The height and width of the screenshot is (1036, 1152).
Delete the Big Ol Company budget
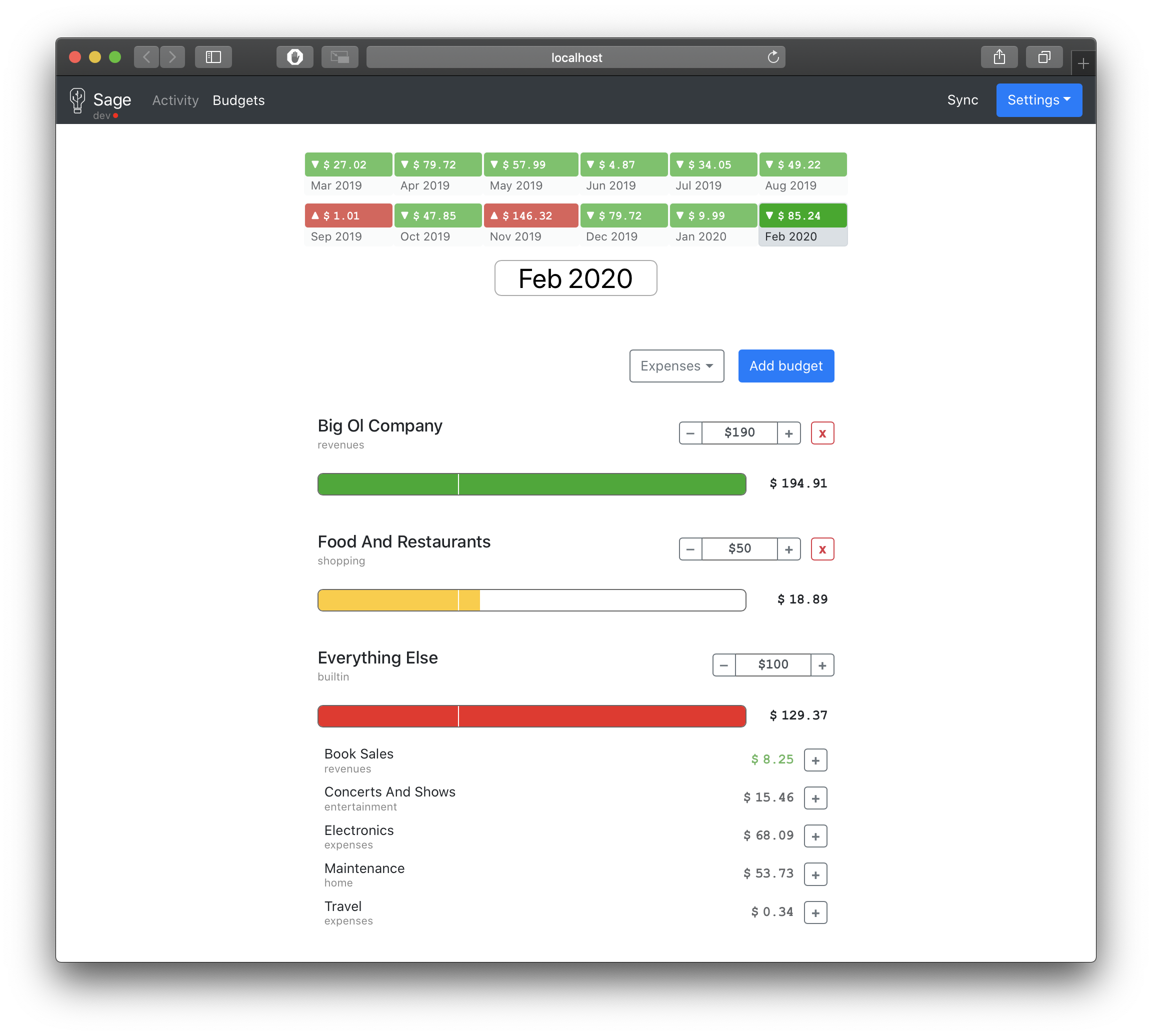(x=822, y=433)
